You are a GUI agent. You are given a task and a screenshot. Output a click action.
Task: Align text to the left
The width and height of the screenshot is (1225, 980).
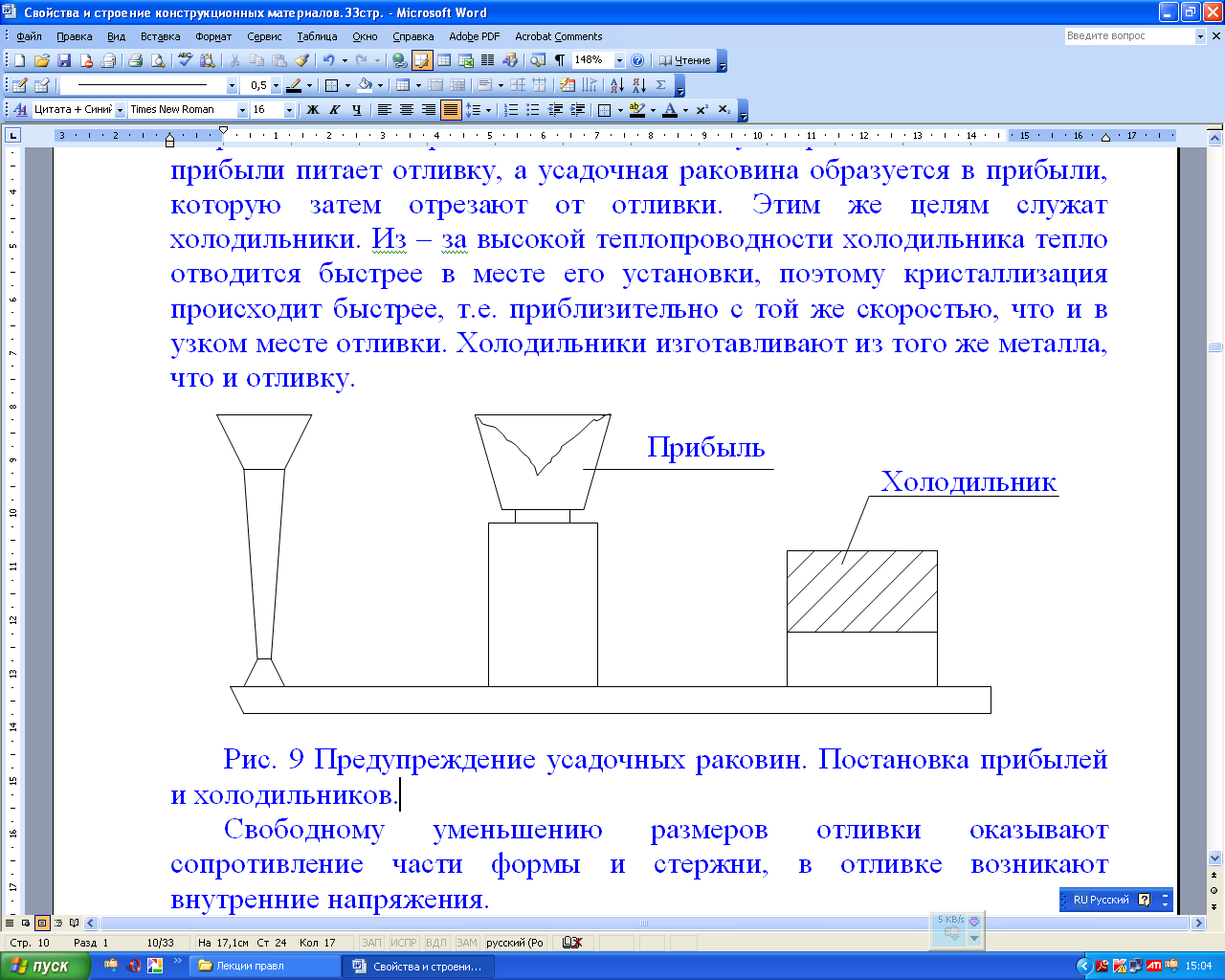[x=385, y=110]
